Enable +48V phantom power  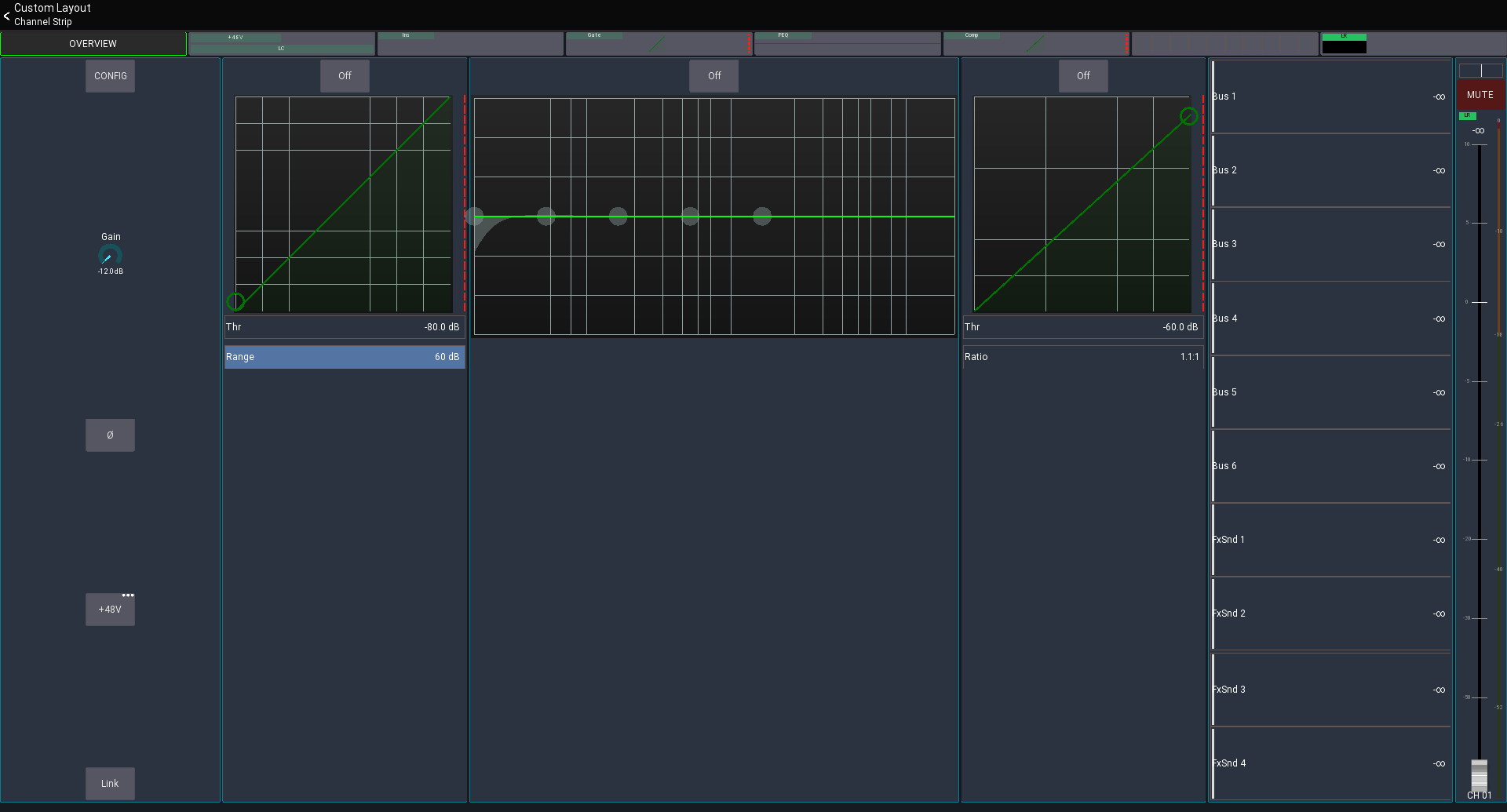point(110,610)
